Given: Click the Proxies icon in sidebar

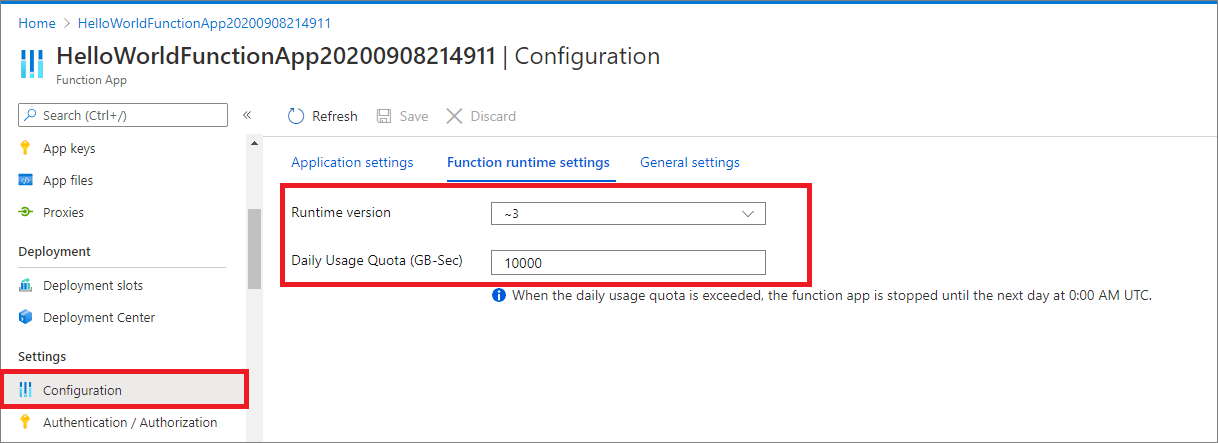Looking at the screenshot, I should click(x=26, y=212).
